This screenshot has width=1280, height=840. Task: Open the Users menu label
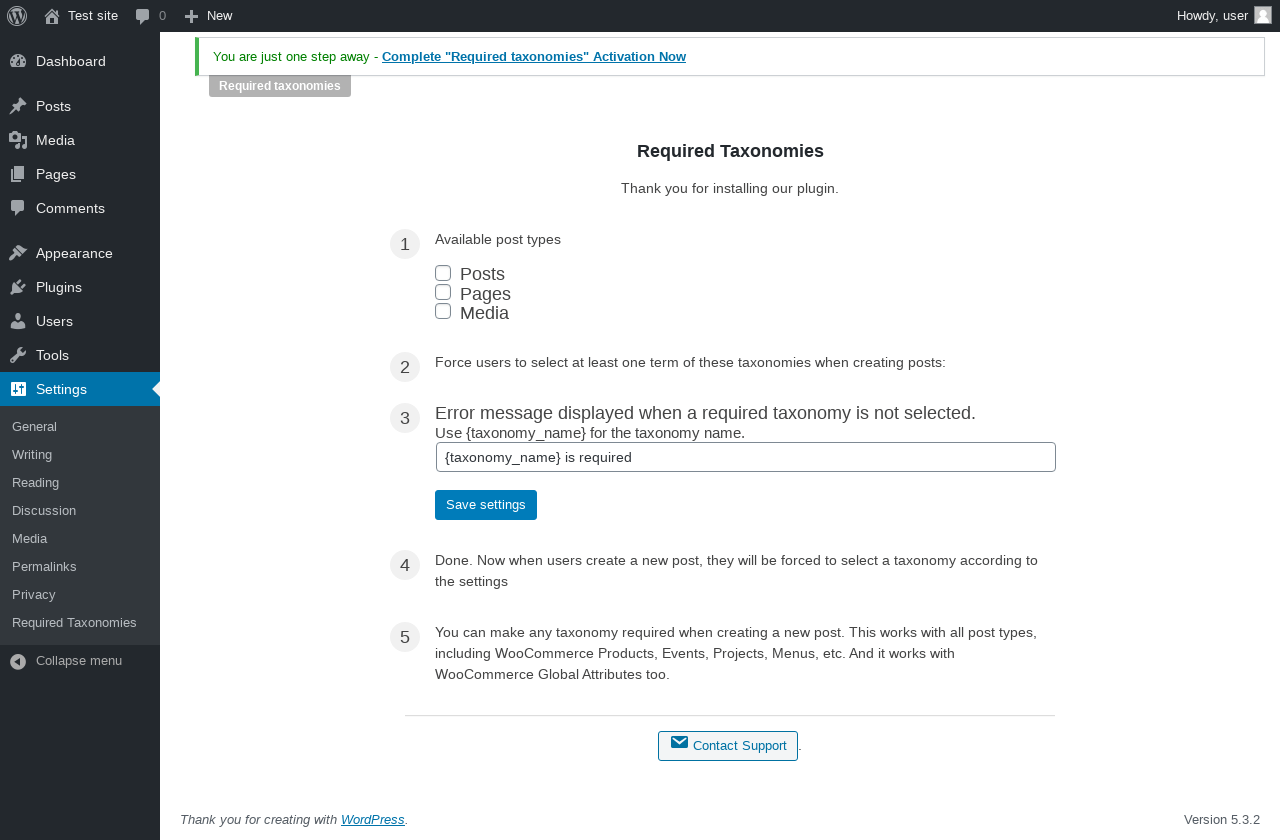[54, 321]
